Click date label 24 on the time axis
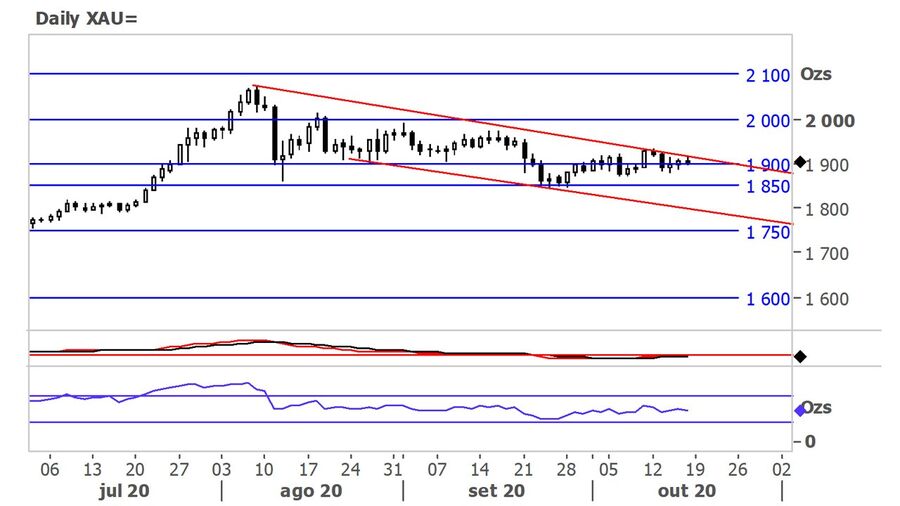The image size is (900, 506). (350, 469)
